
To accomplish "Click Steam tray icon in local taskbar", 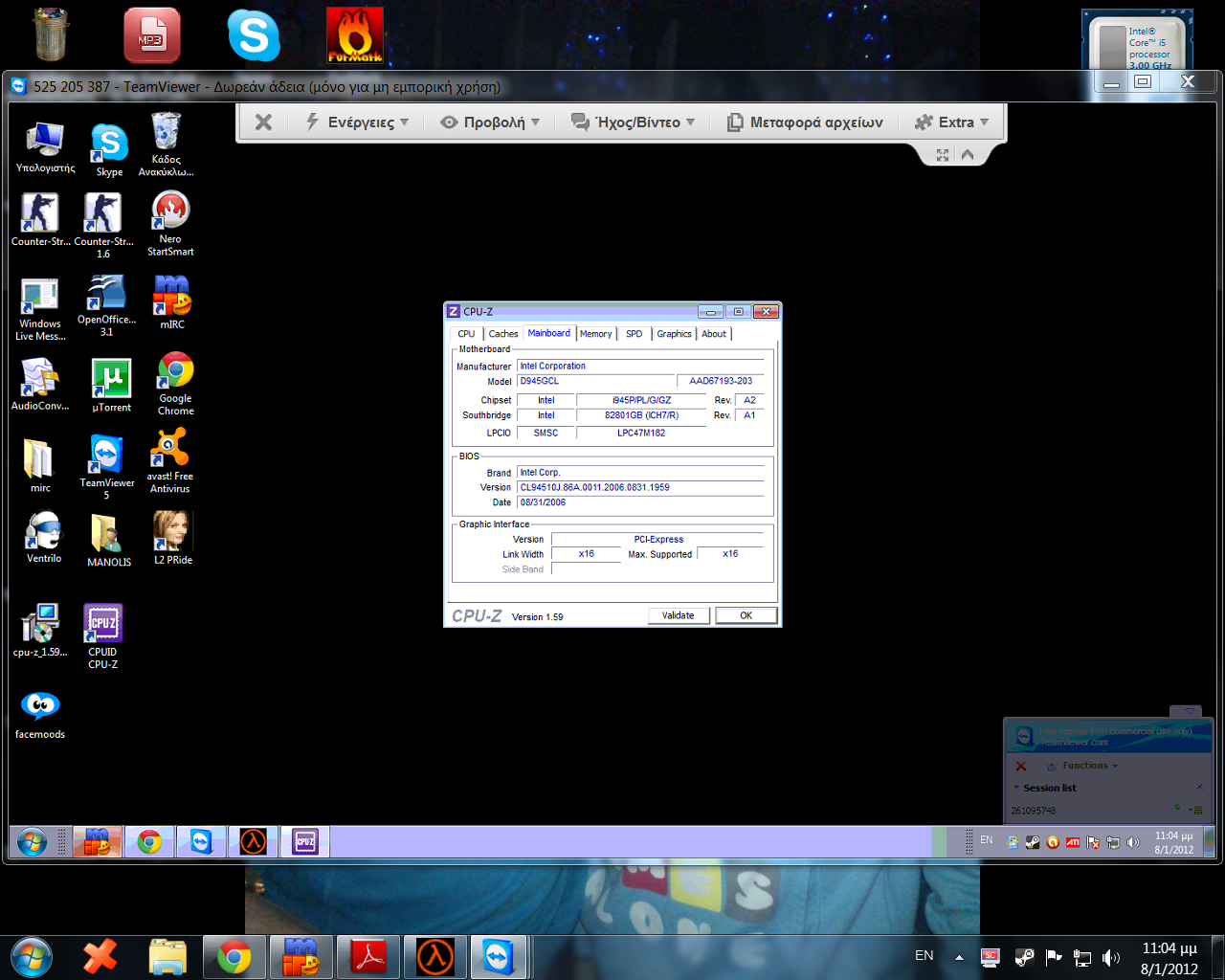I will point(1024,956).
